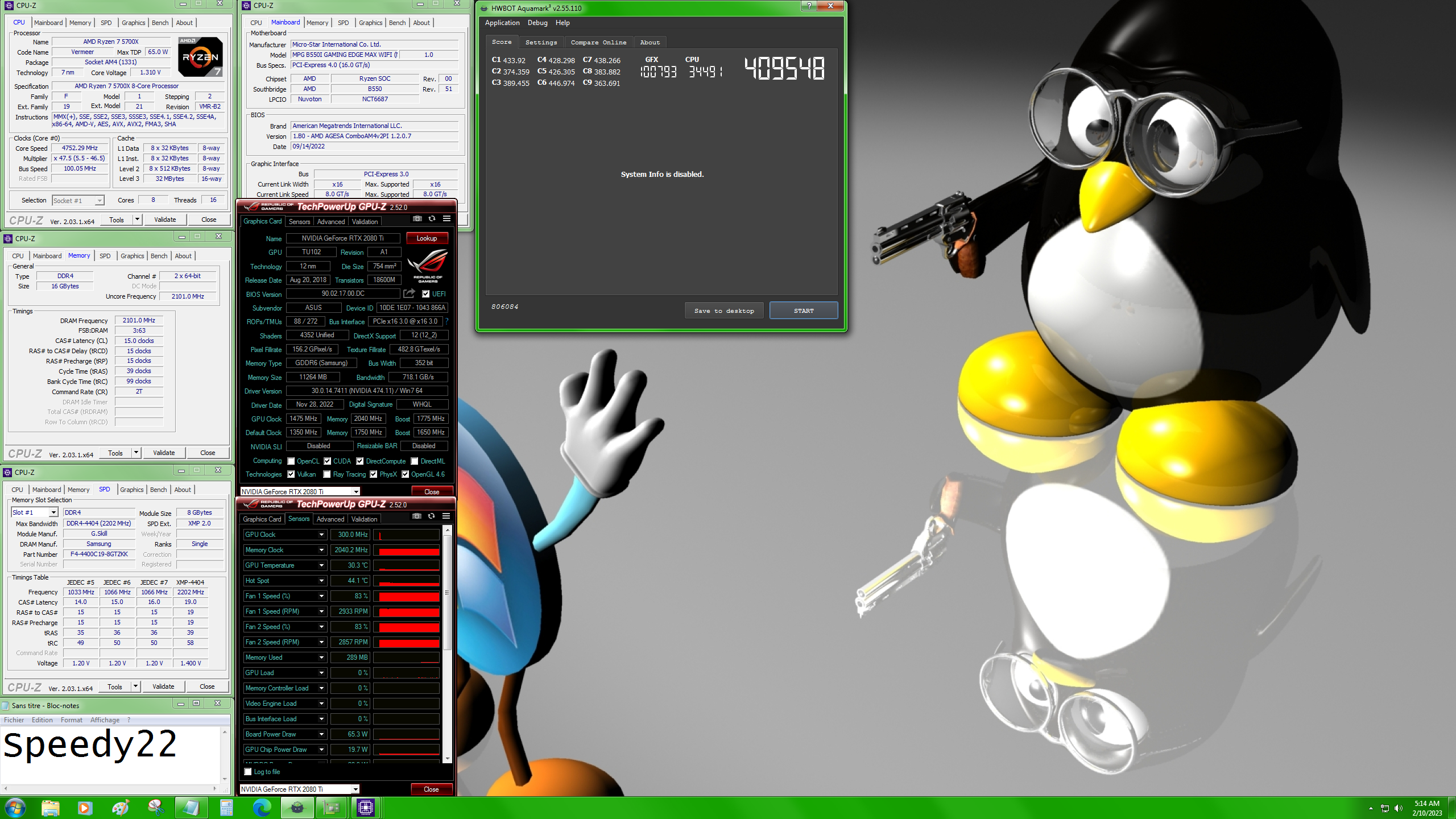
Task: Open the Memory Clock sensor dropdown
Action: coord(321,550)
